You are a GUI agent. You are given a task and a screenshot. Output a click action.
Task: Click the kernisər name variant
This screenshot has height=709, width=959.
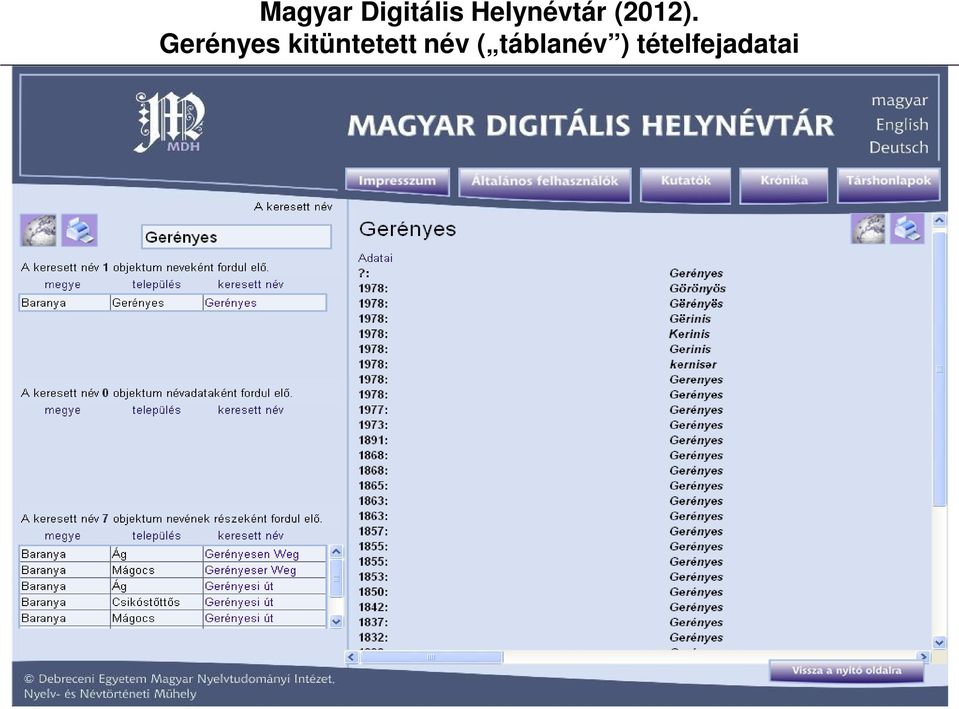[x=693, y=365]
